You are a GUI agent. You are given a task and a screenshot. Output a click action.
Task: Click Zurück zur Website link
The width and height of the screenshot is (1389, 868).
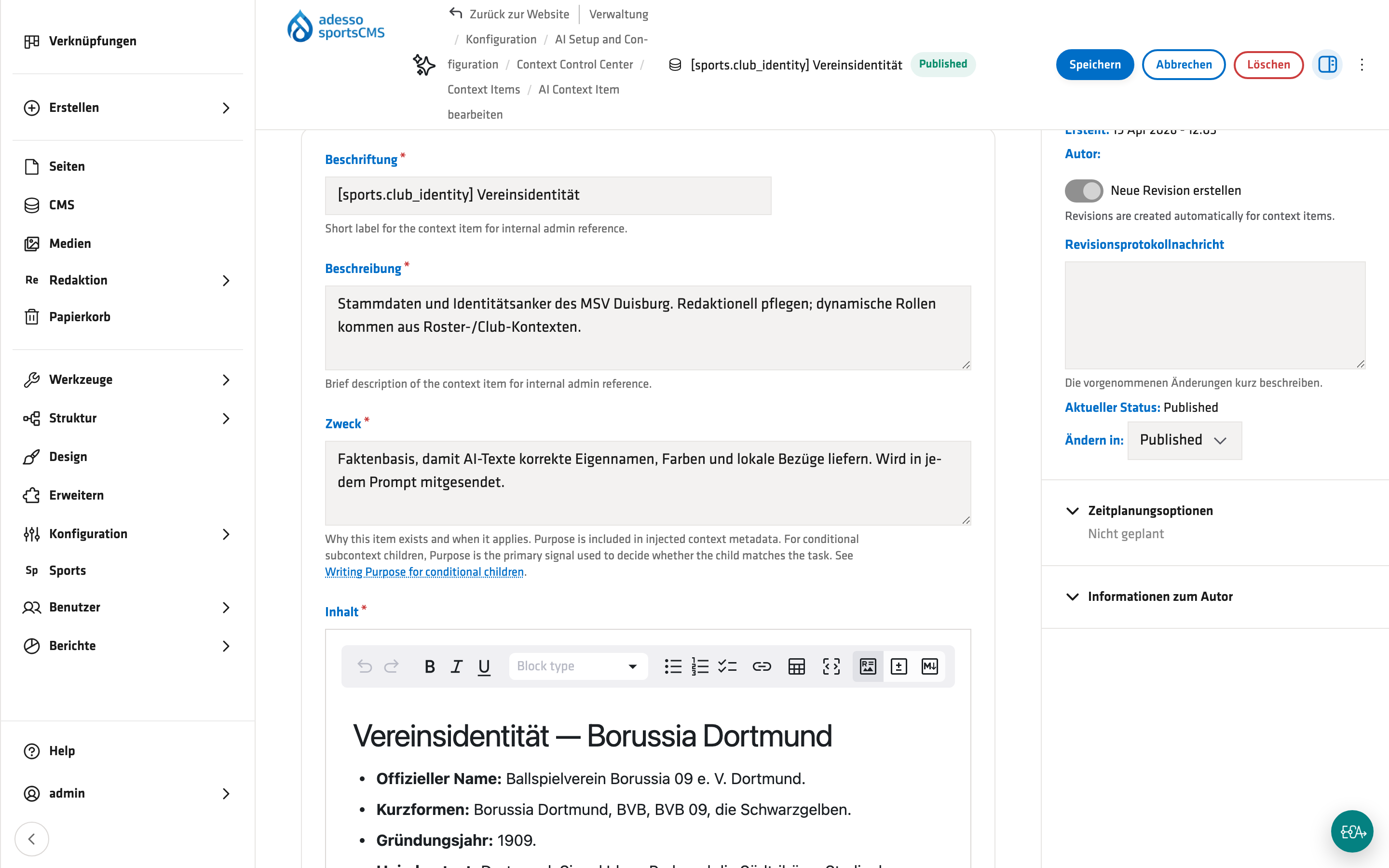tap(510, 14)
